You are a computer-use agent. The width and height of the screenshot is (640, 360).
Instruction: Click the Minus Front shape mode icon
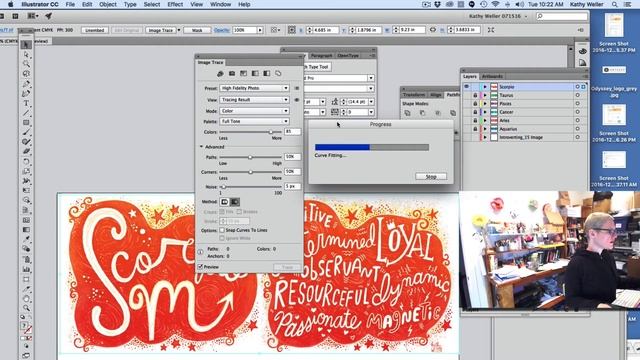(x=422, y=113)
